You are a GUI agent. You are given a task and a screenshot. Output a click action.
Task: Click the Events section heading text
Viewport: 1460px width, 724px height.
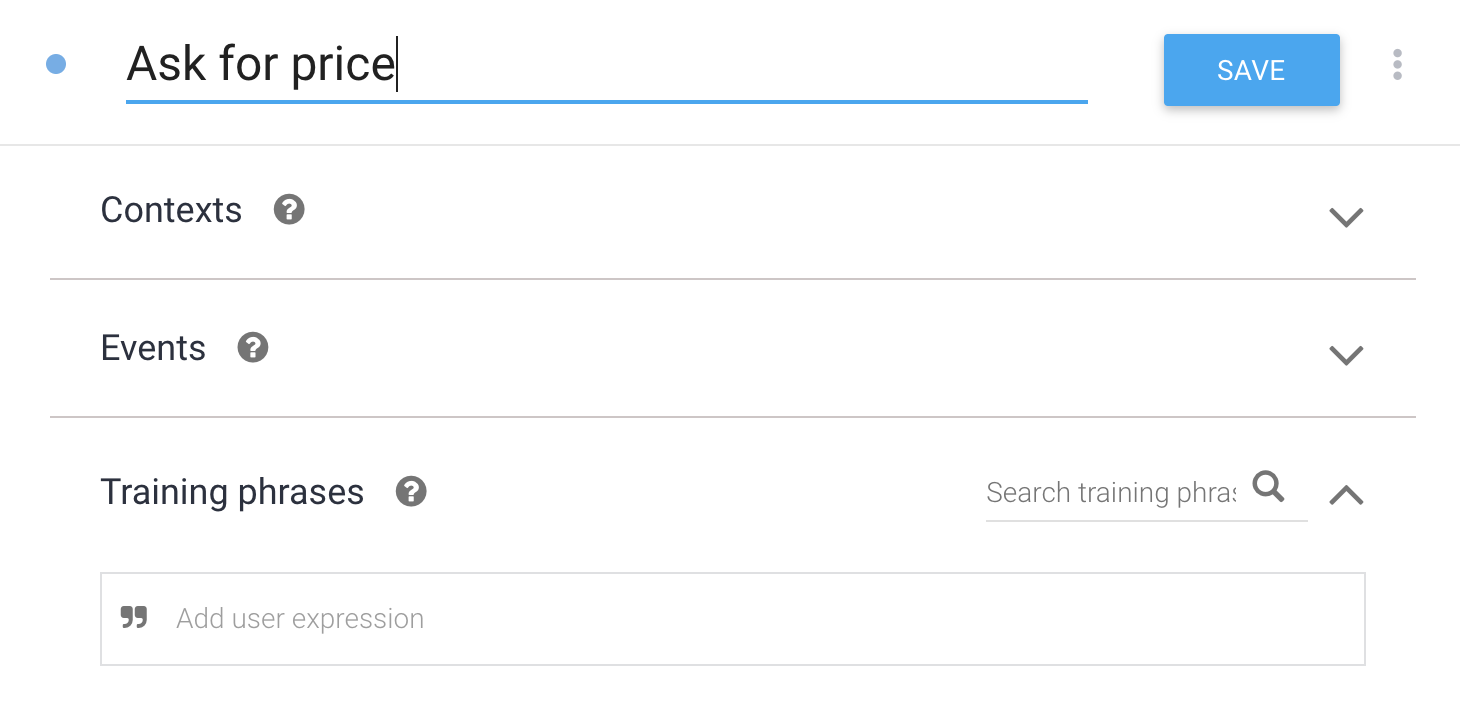point(153,348)
